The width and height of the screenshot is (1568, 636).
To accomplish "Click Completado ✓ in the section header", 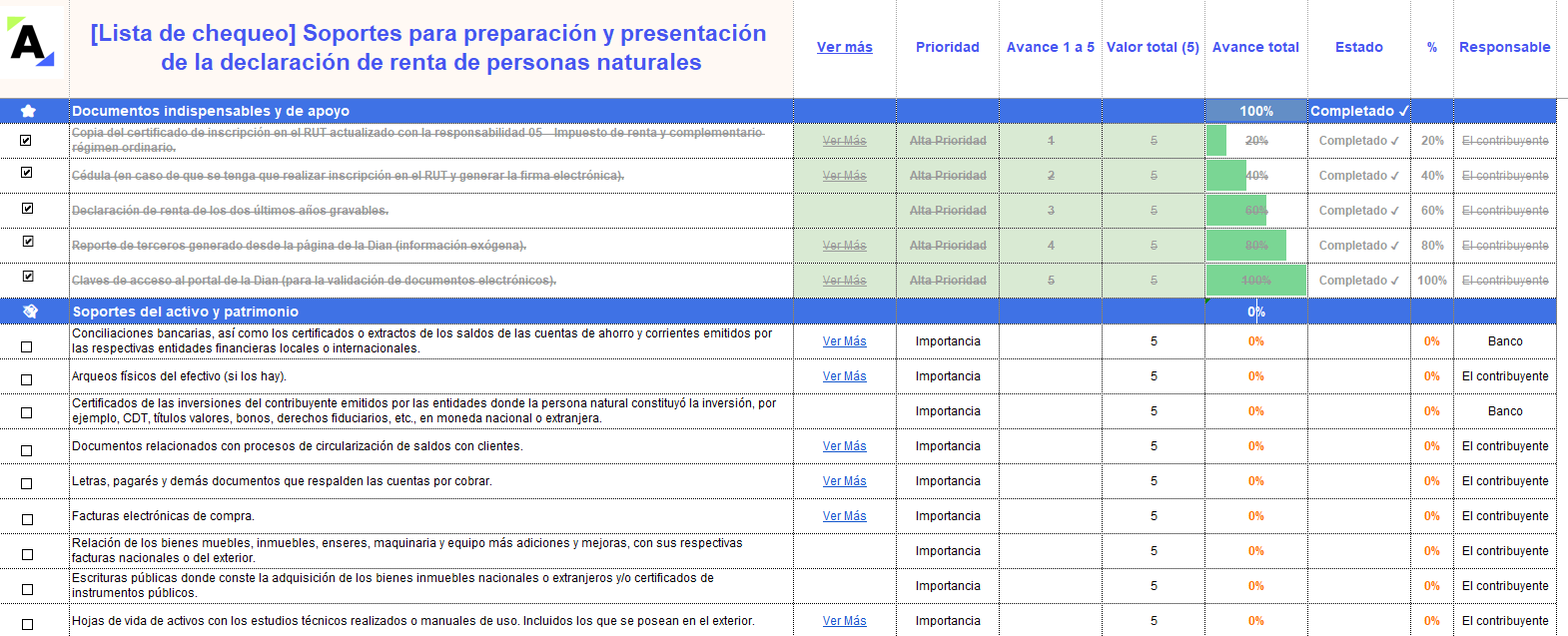I will tap(1359, 111).
